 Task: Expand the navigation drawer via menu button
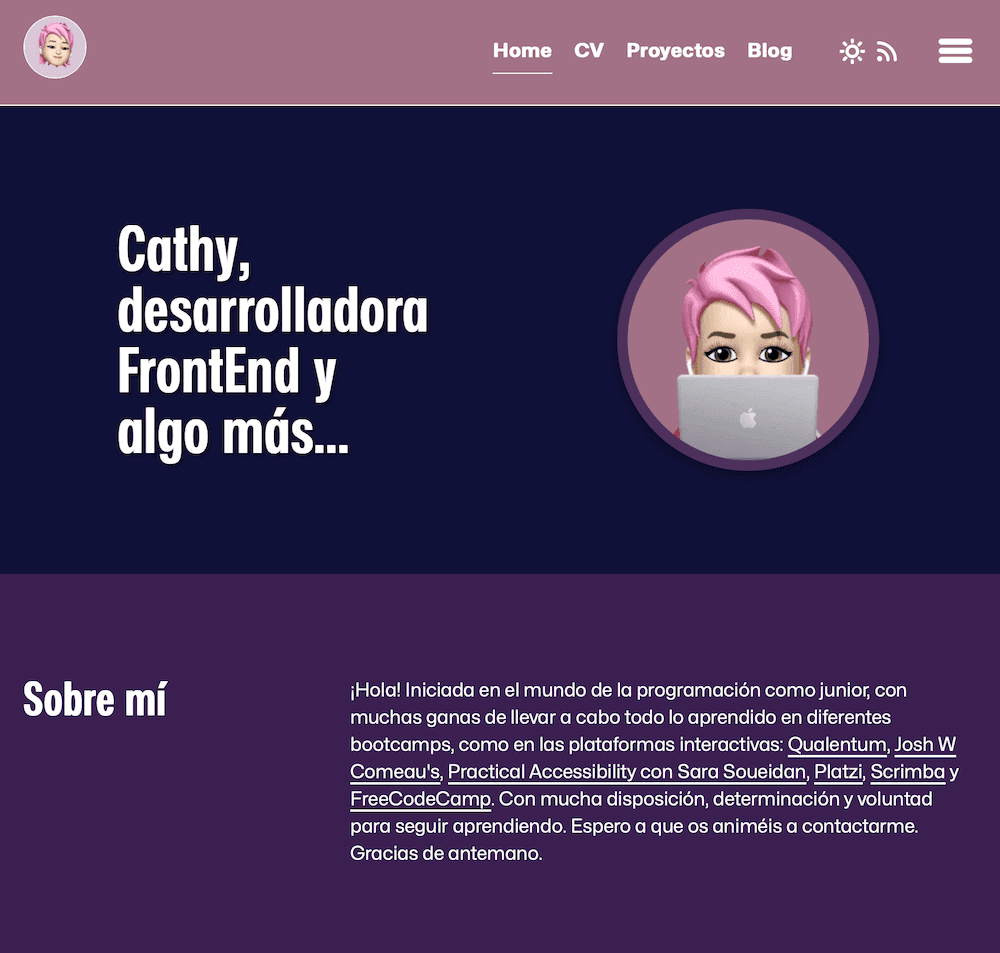click(955, 50)
